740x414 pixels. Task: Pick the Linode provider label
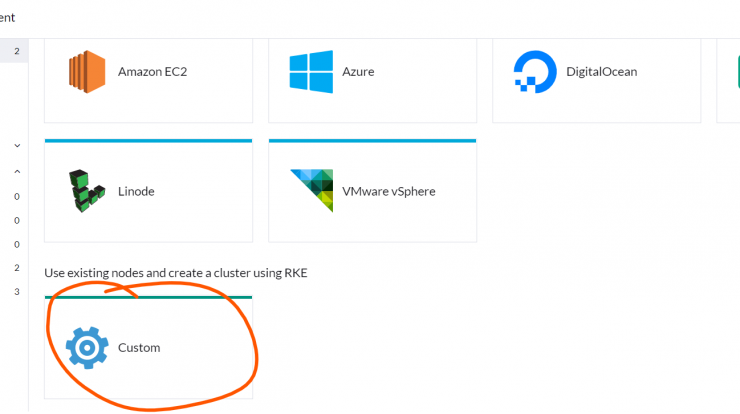click(x=136, y=191)
